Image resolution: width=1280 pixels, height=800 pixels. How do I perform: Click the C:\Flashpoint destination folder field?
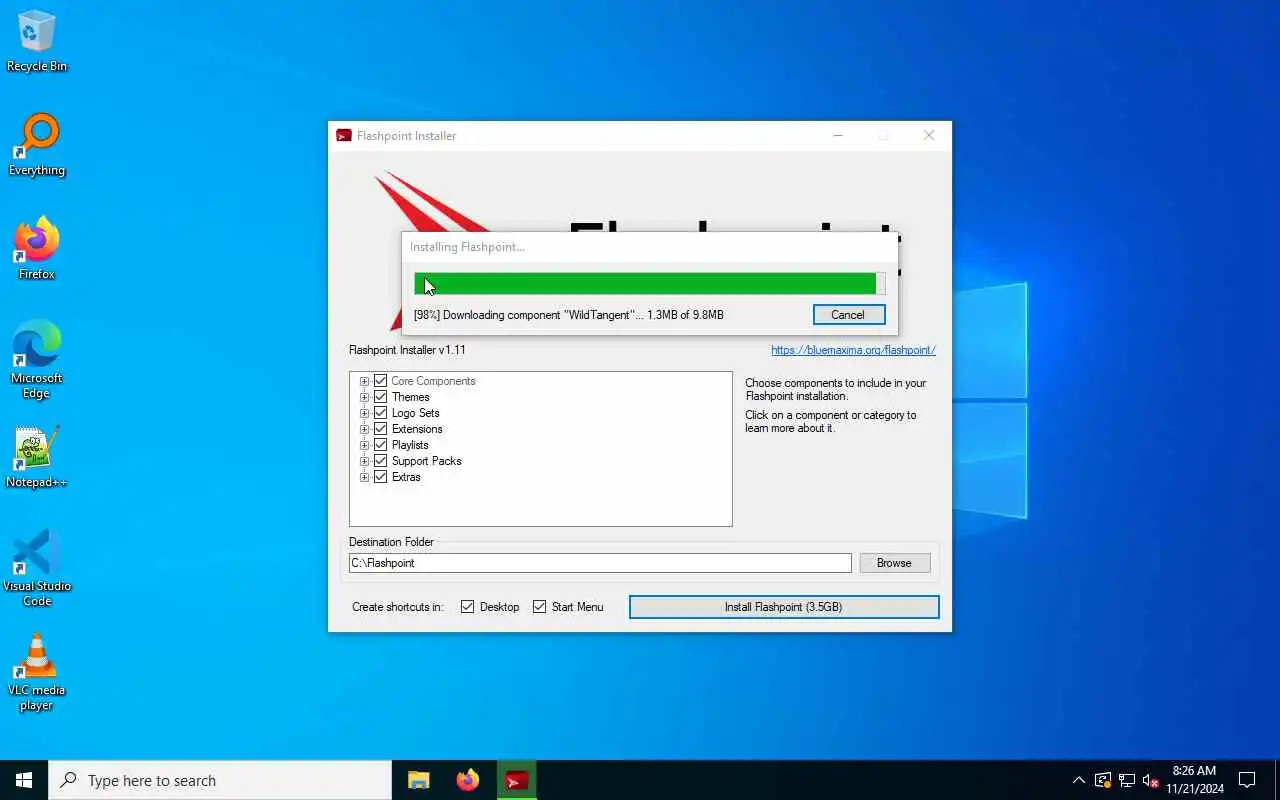coord(600,563)
